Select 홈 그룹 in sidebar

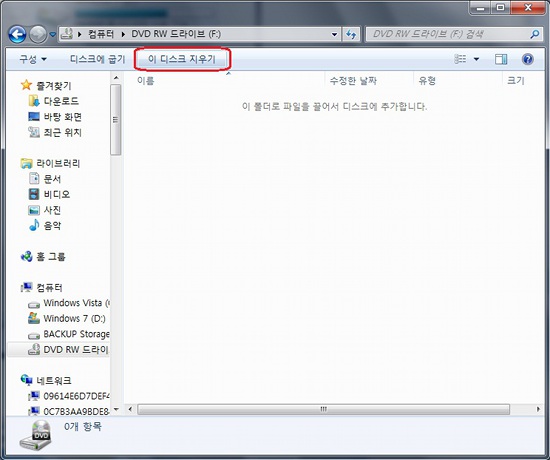click(51, 256)
